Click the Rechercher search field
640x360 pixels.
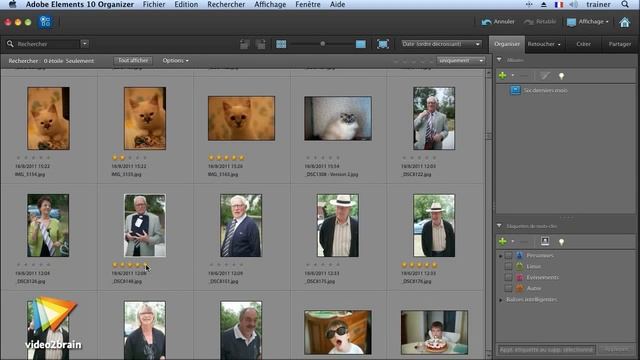(47, 44)
